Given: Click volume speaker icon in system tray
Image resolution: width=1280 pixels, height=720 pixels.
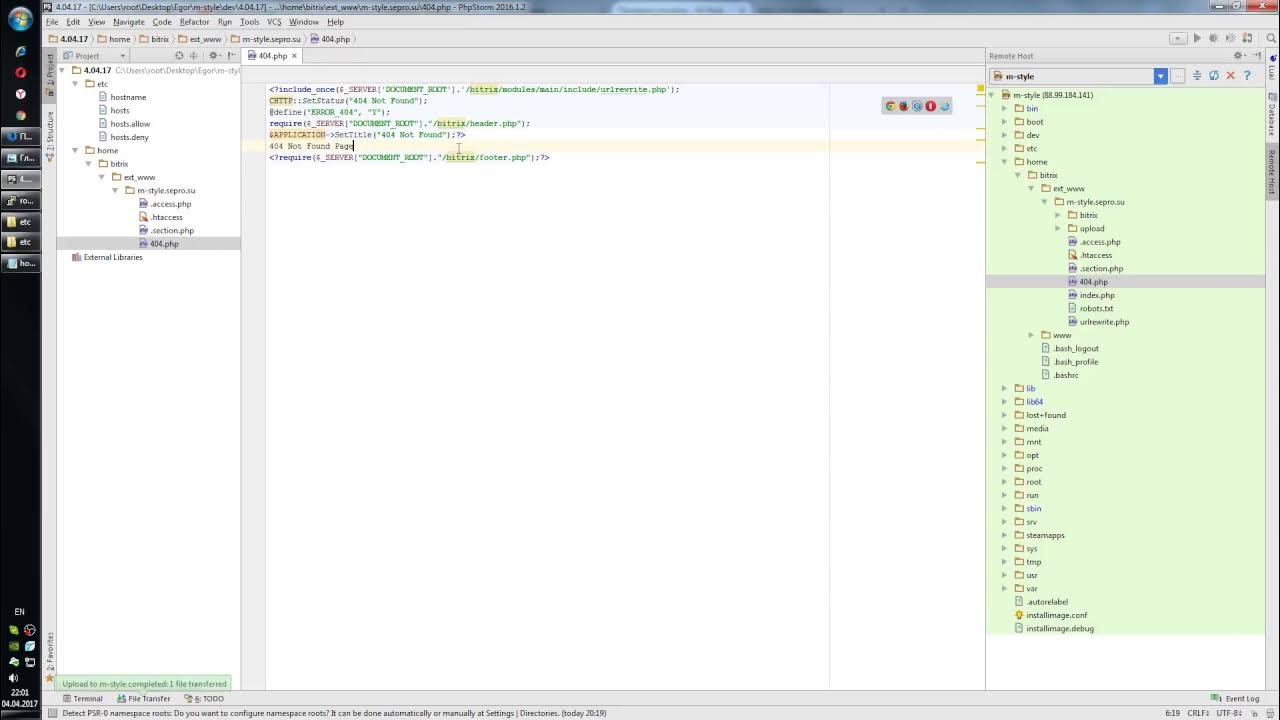Looking at the screenshot, I should click(x=13, y=678).
